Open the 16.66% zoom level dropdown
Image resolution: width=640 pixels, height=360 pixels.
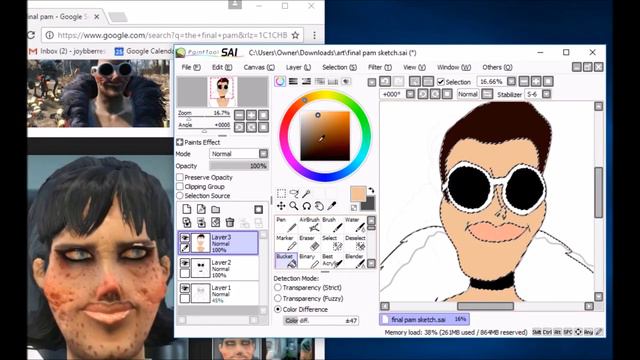tap(511, 82)
